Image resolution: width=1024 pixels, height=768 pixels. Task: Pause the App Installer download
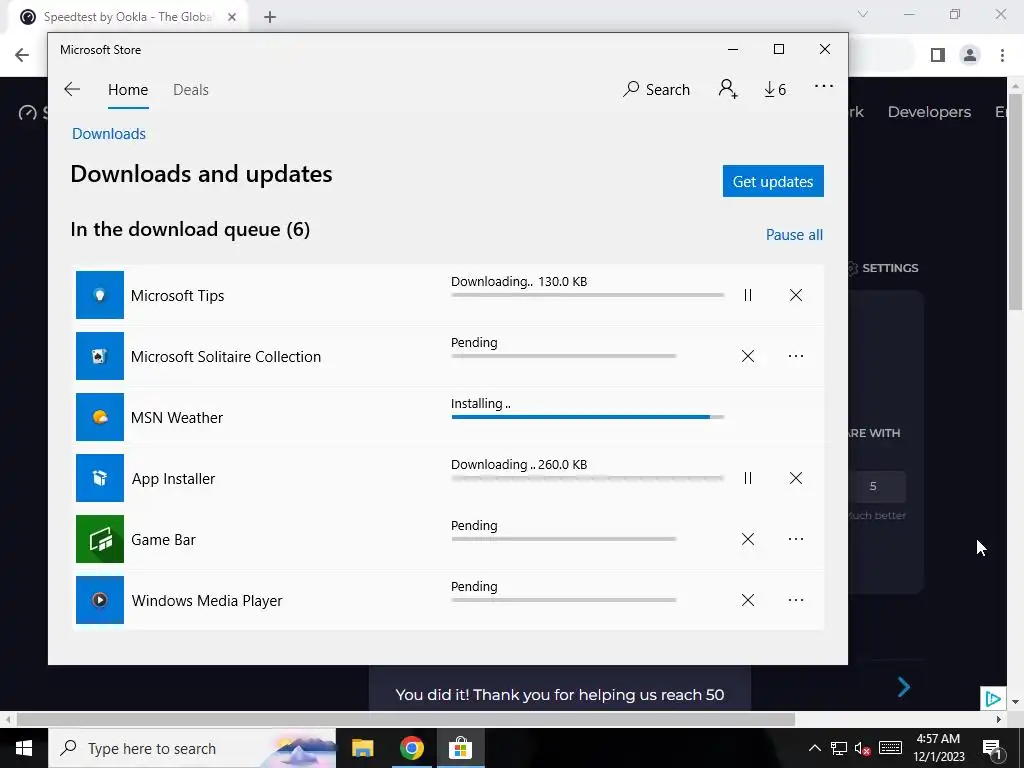(748, 478)
